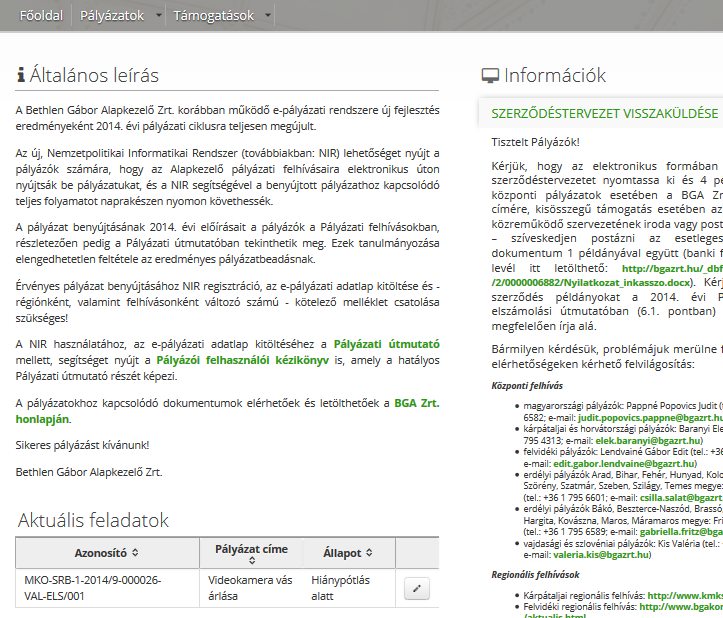Email judit.popovics.pappne@bgazrt.hu
The image size is (723, 618).
click(650, 418)
